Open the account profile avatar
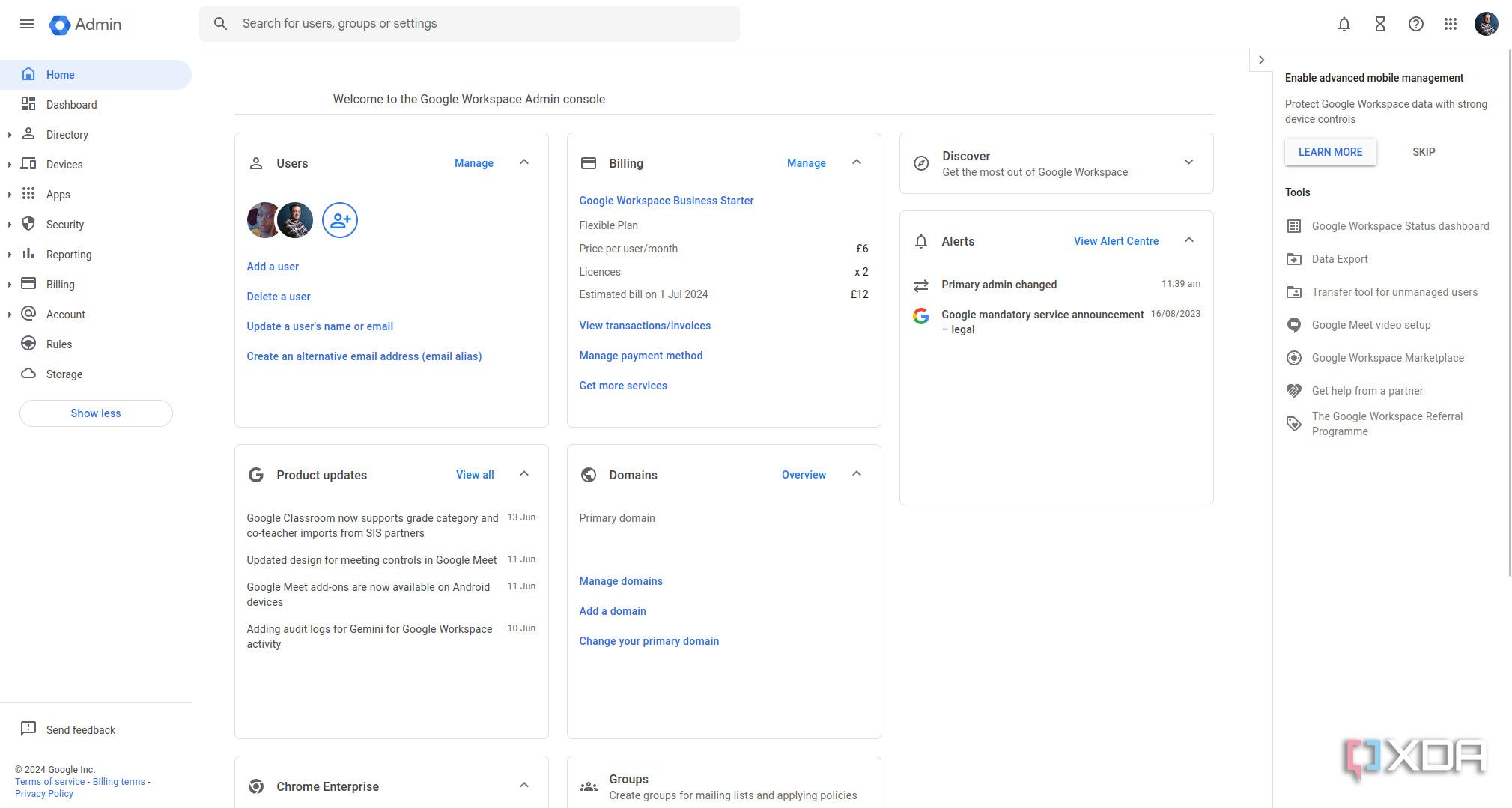This screenshot has width=1512, height=808. click(1486, 24)
